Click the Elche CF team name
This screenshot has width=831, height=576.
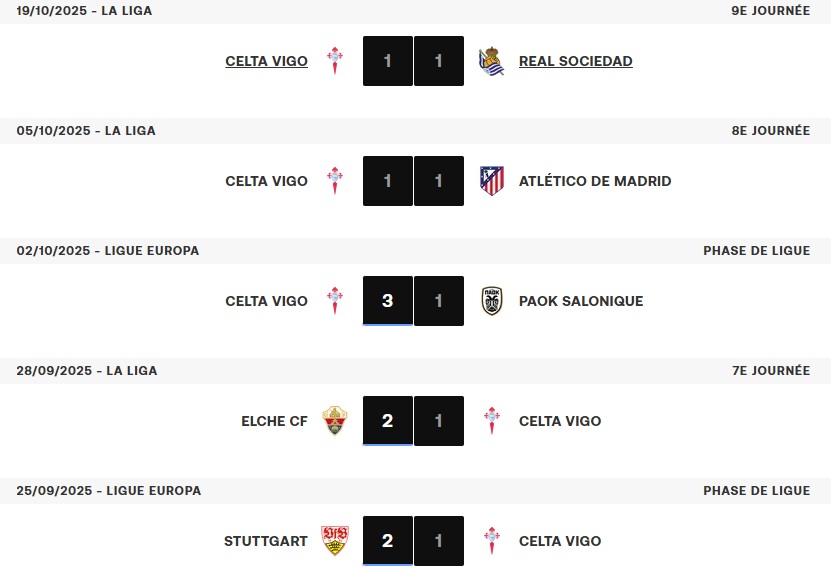(x=274, y=421)
